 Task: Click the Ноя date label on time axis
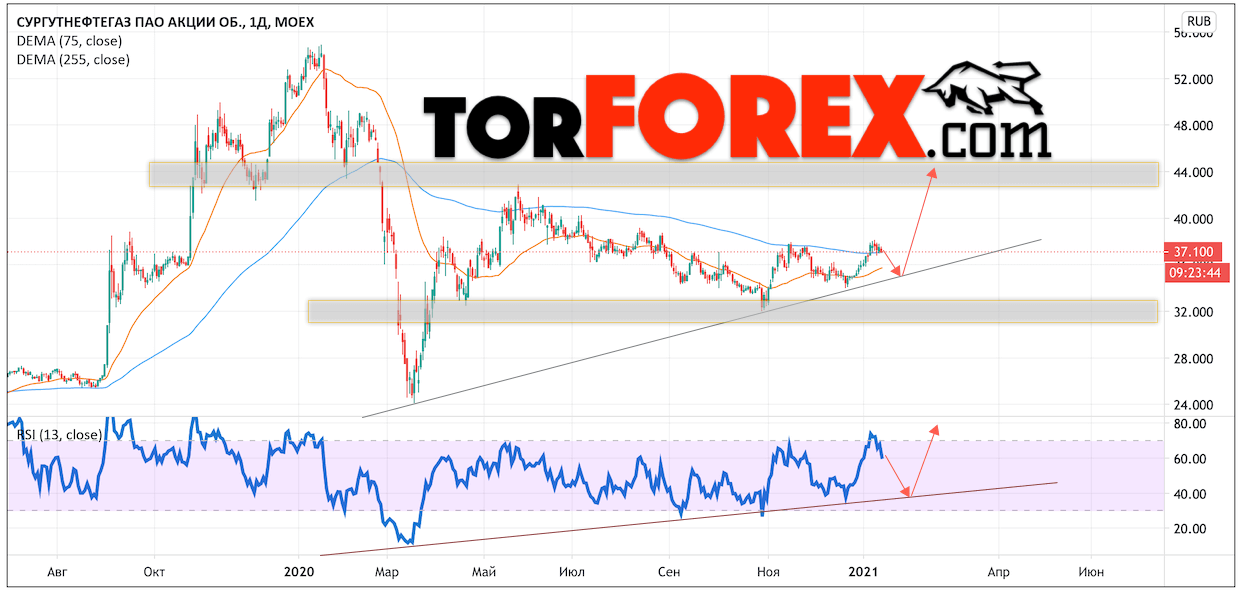[768, 572]
